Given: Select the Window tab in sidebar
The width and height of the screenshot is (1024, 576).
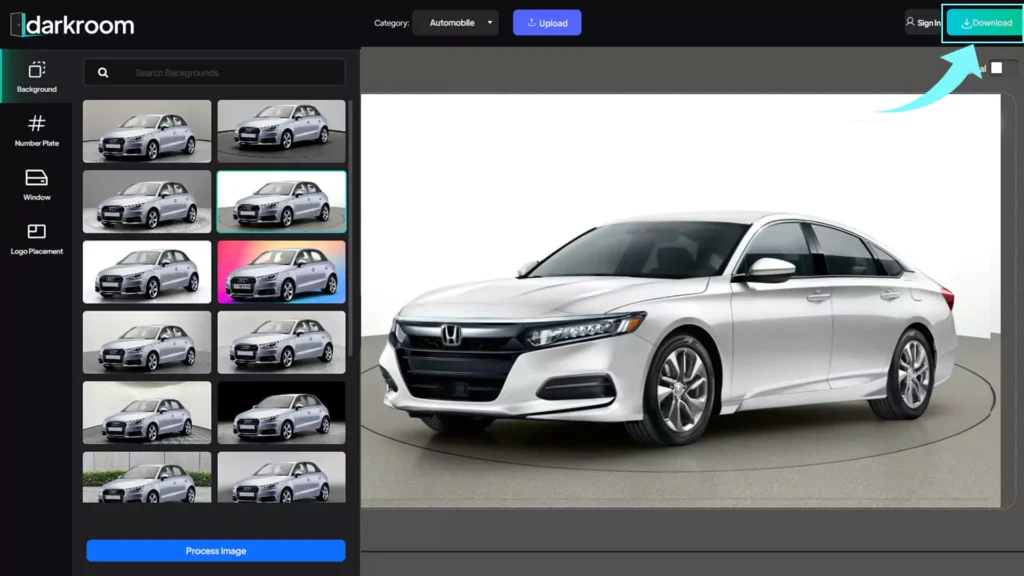Looking at the screenshot, I should pos(37,185).
